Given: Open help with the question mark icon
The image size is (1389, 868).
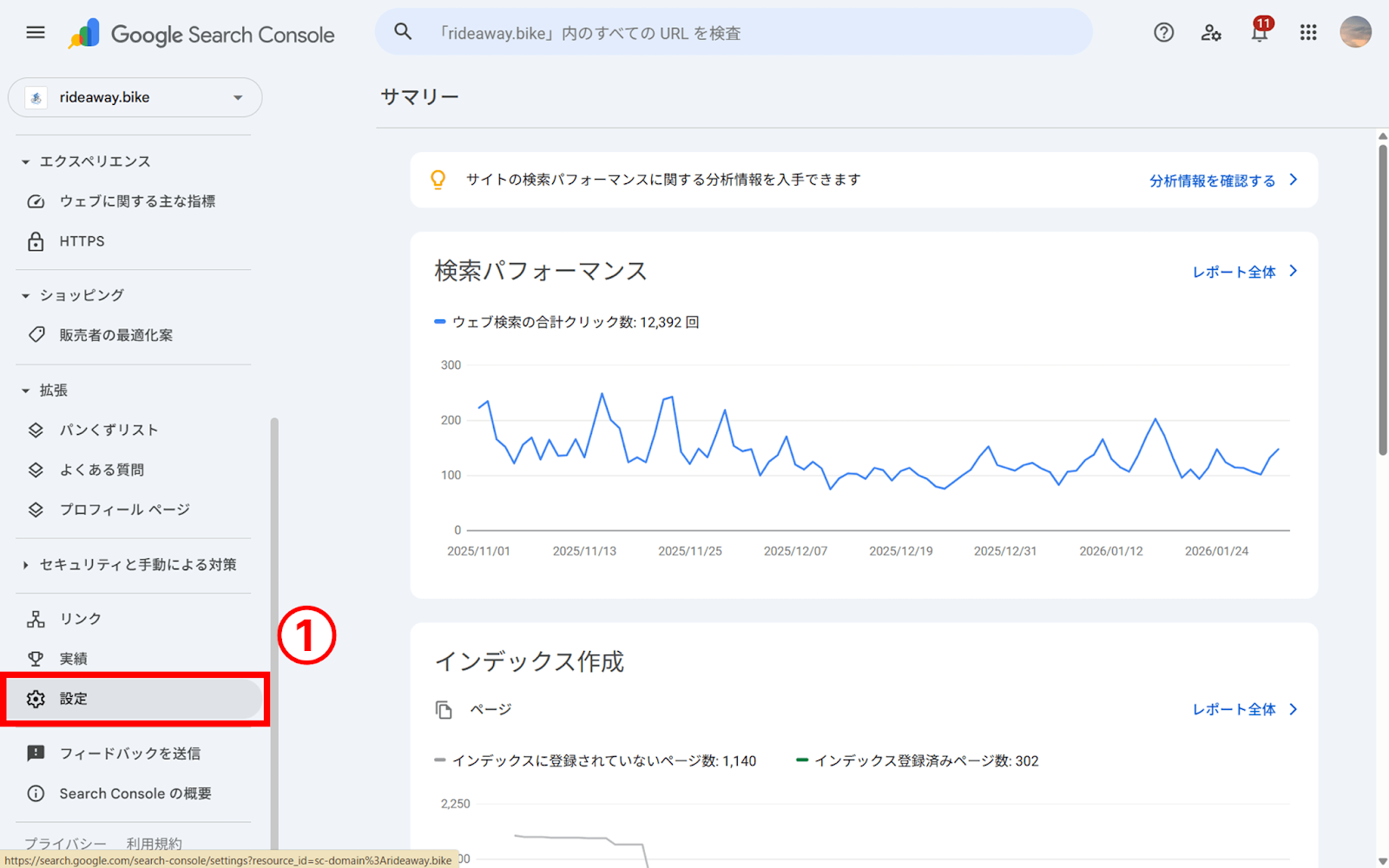Looking at the screenshot, I should (x=1162, y=33).
